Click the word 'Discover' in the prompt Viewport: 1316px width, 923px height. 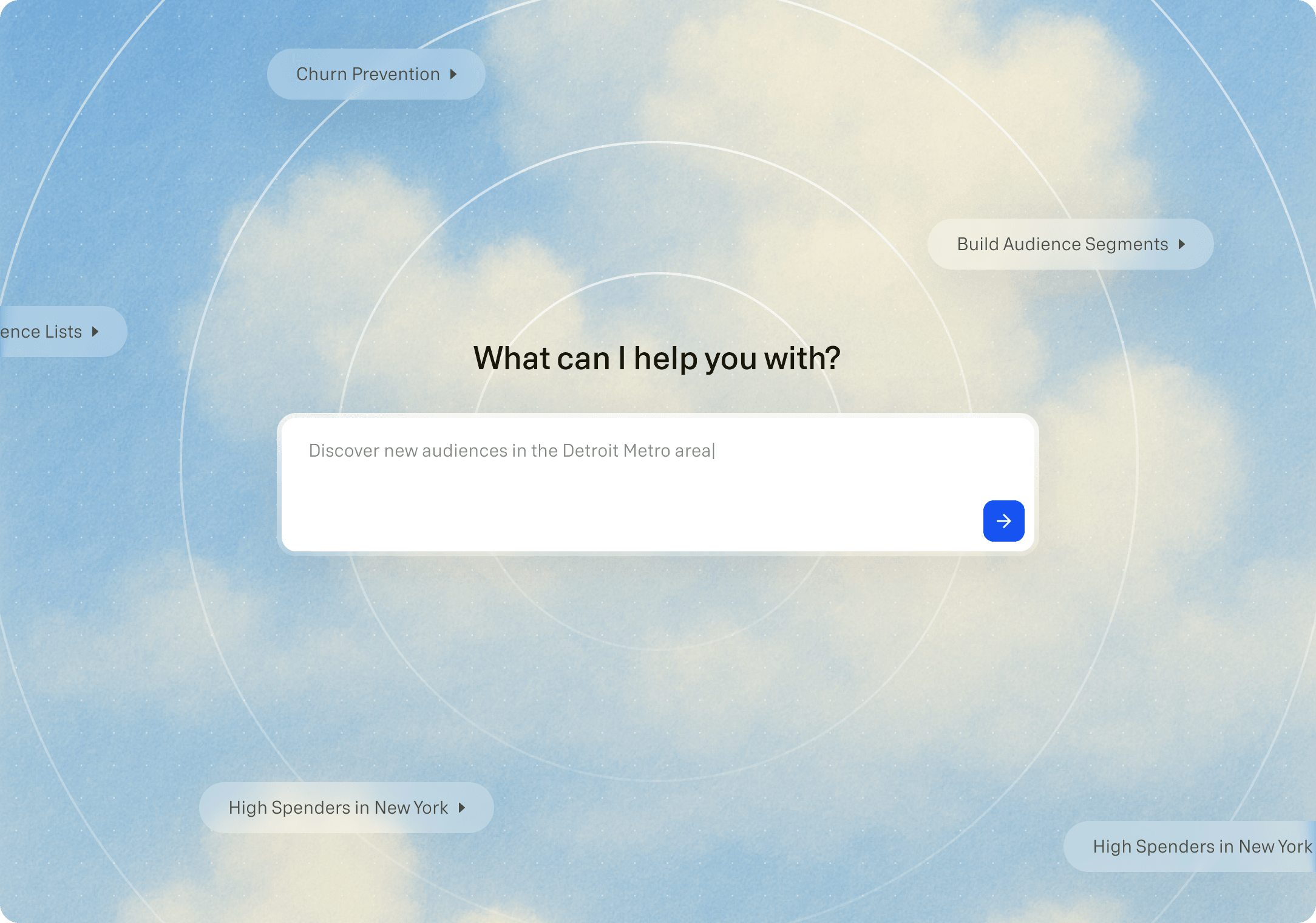point(344,451)
